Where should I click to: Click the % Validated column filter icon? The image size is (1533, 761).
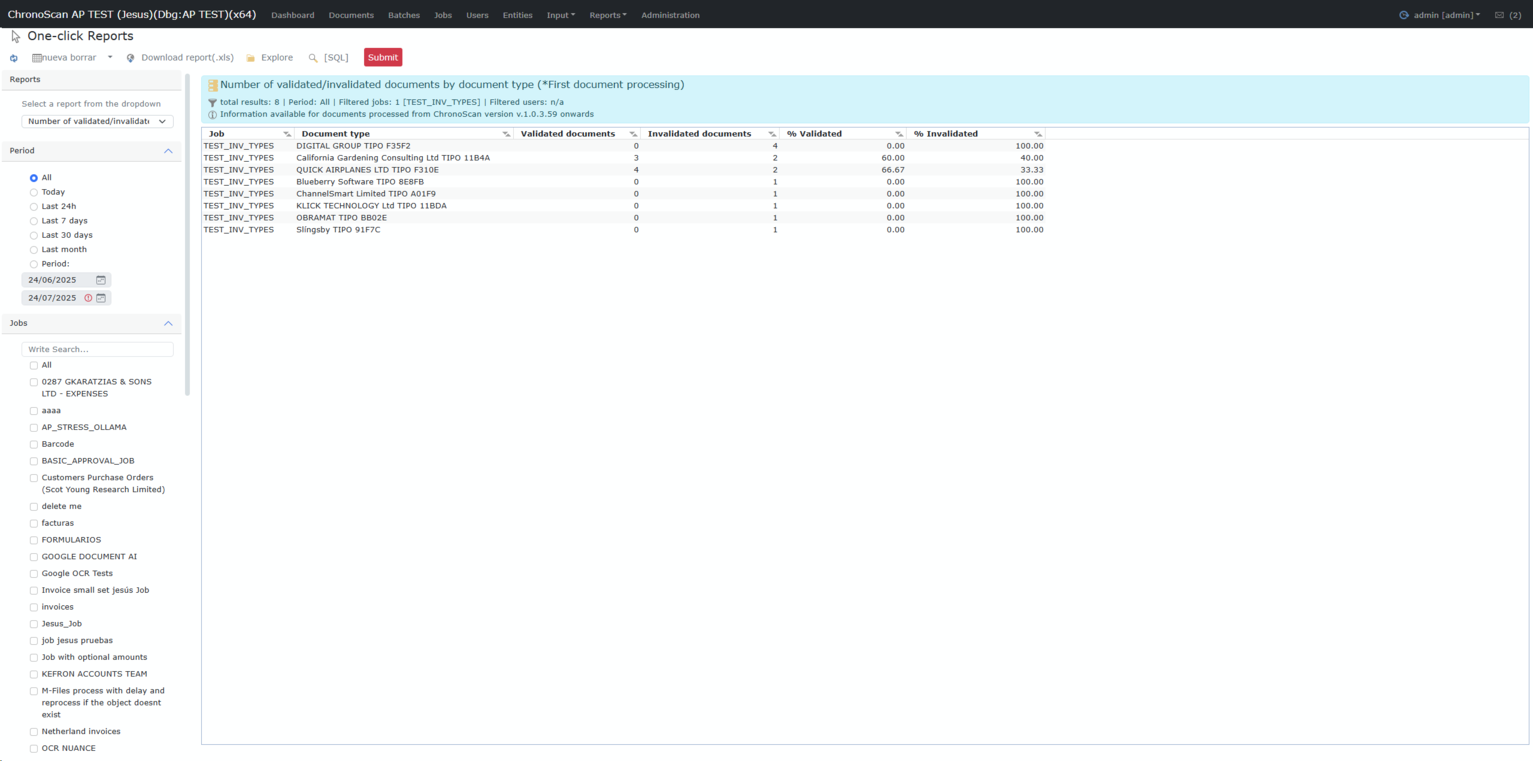point(898,134)
